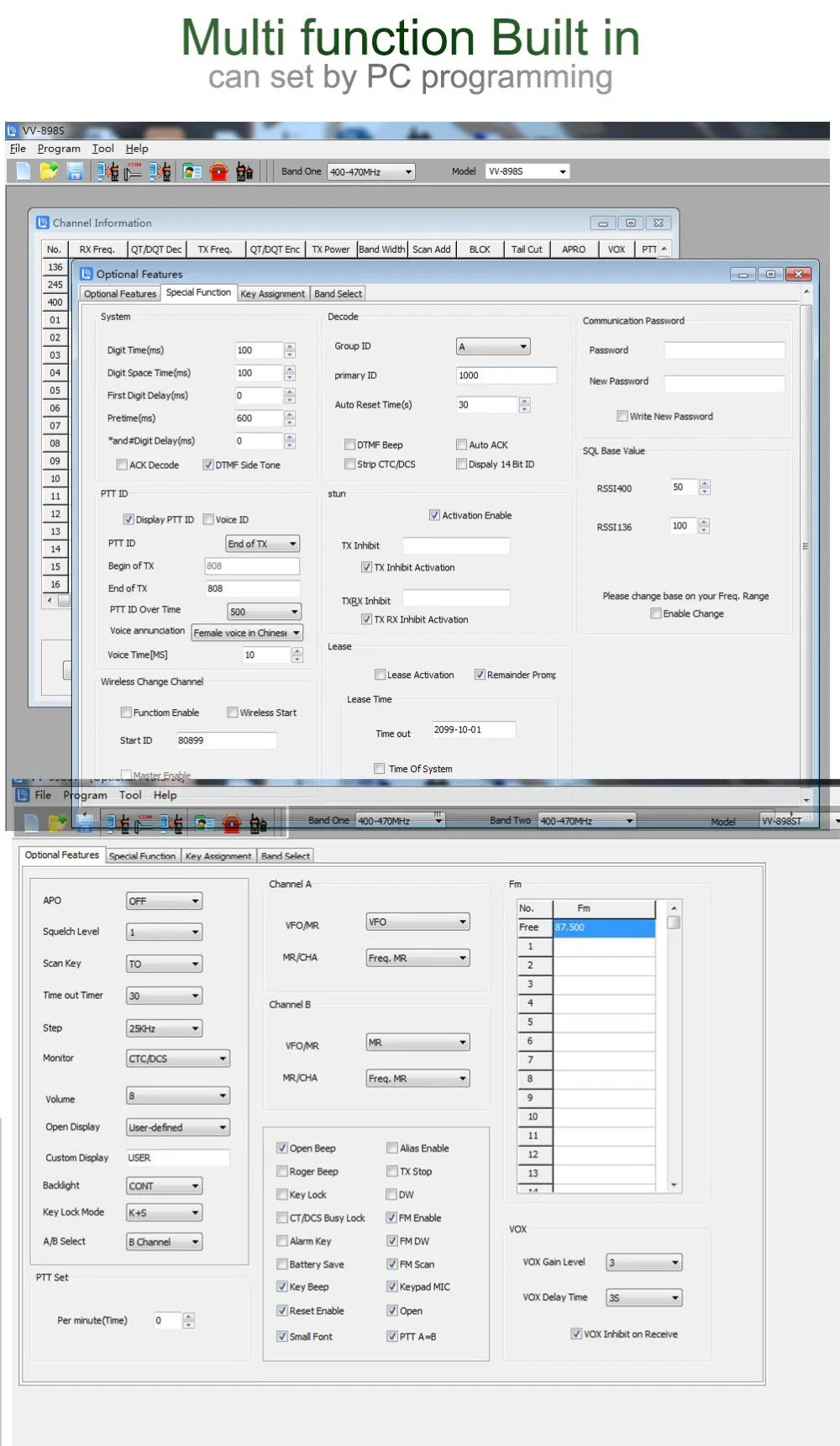Click the Save floppy disk icon in the top toolbar
840x1446 pixels.
tap(75, 171)
